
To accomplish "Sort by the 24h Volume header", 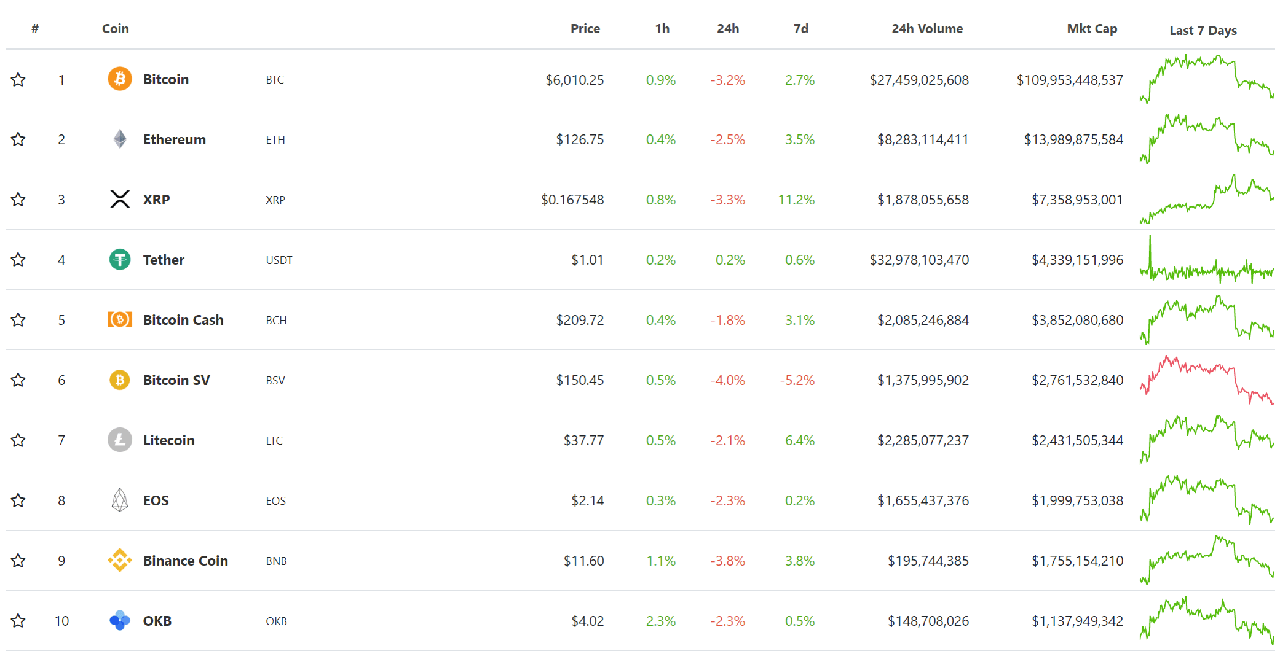I will click(x=927, y=29).
